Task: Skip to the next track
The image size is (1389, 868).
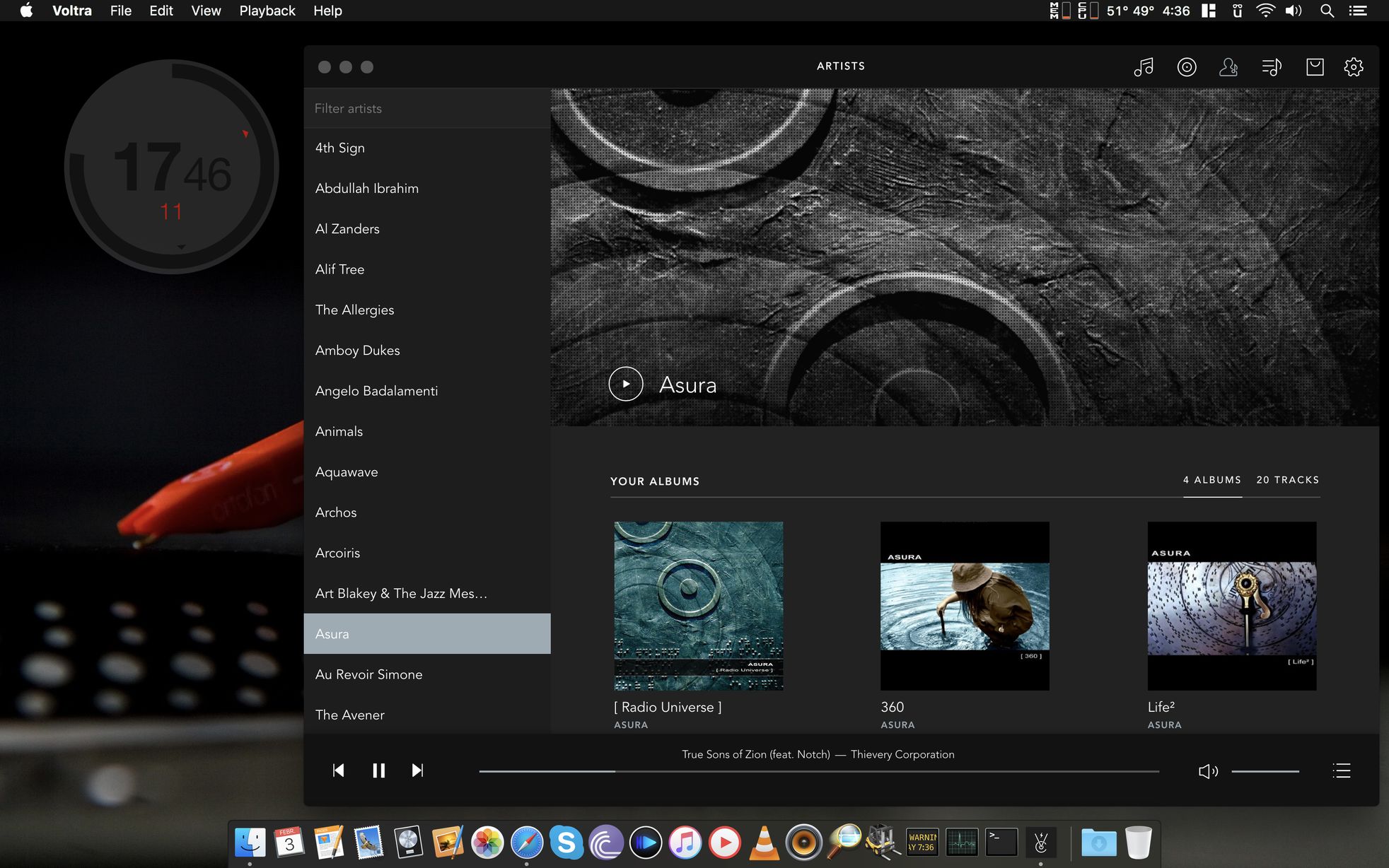Action: [417, 770]
